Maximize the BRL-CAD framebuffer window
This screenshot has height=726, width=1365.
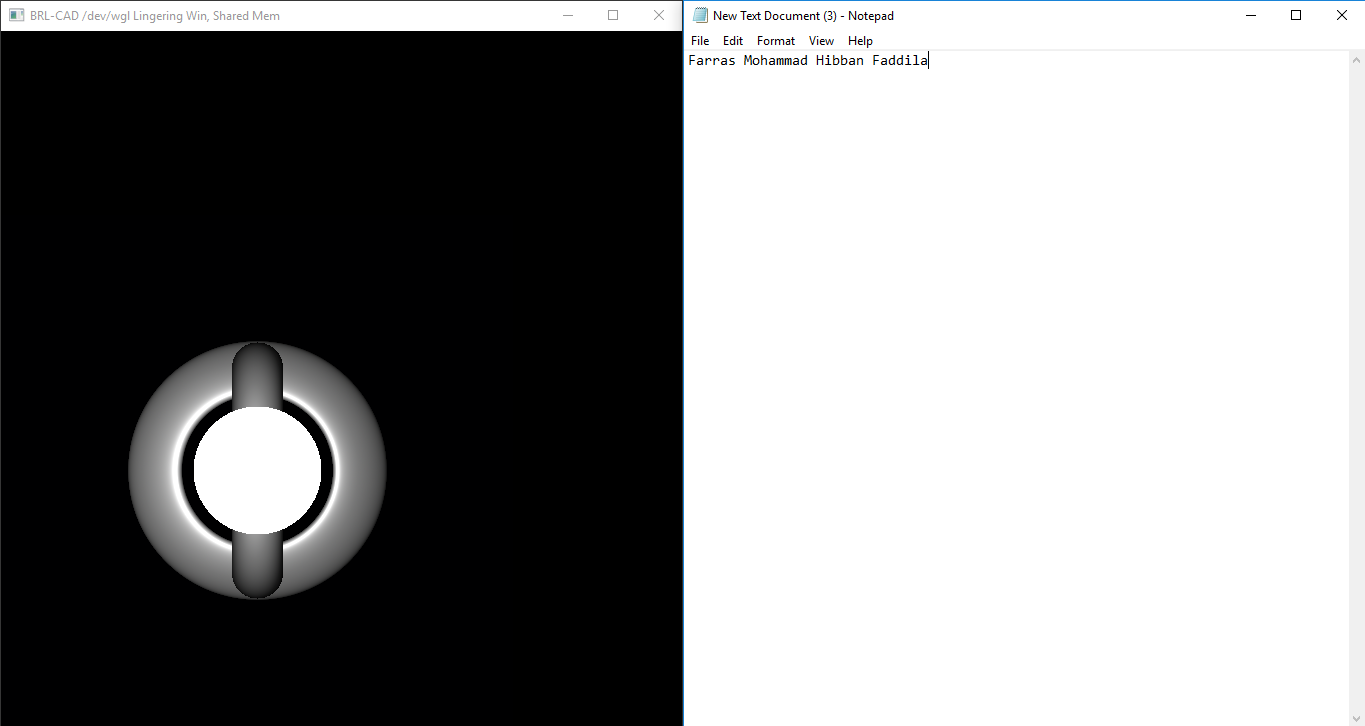613,15
